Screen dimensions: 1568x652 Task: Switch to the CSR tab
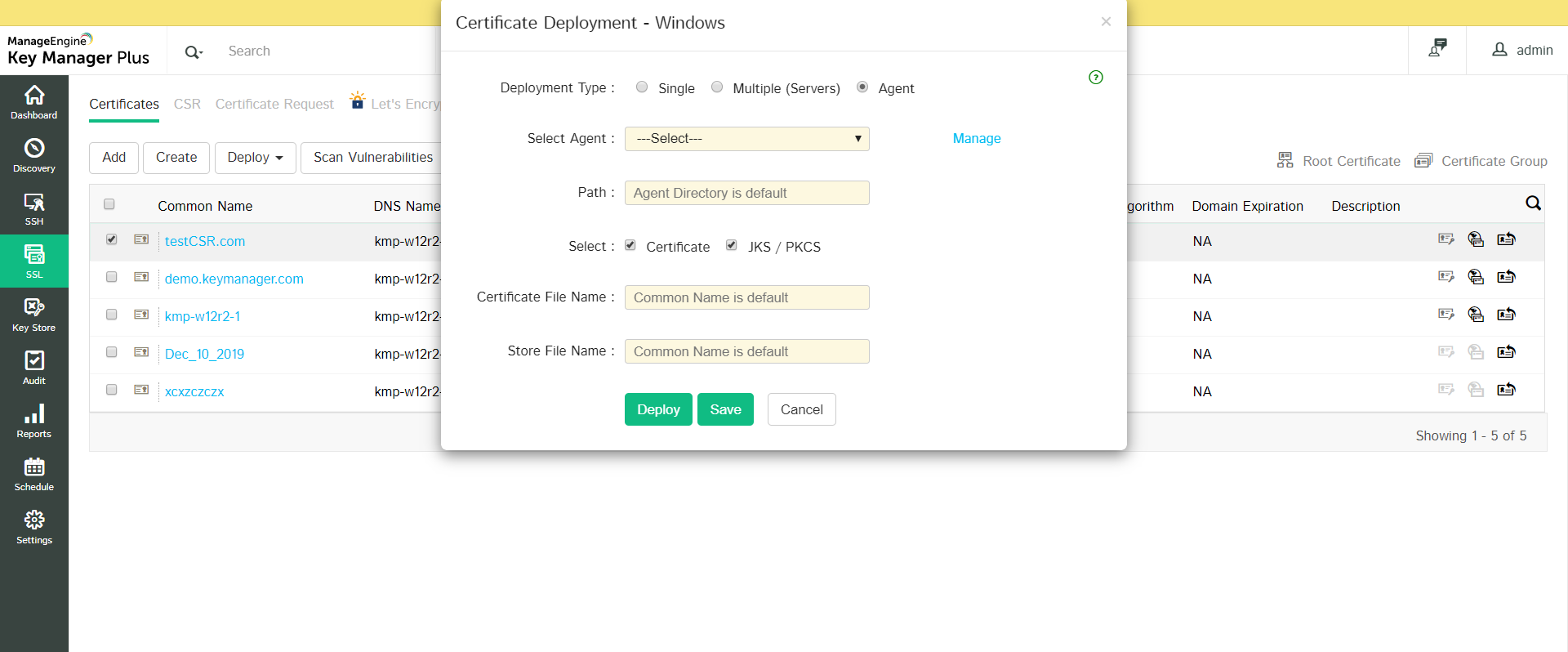(187, 105)
